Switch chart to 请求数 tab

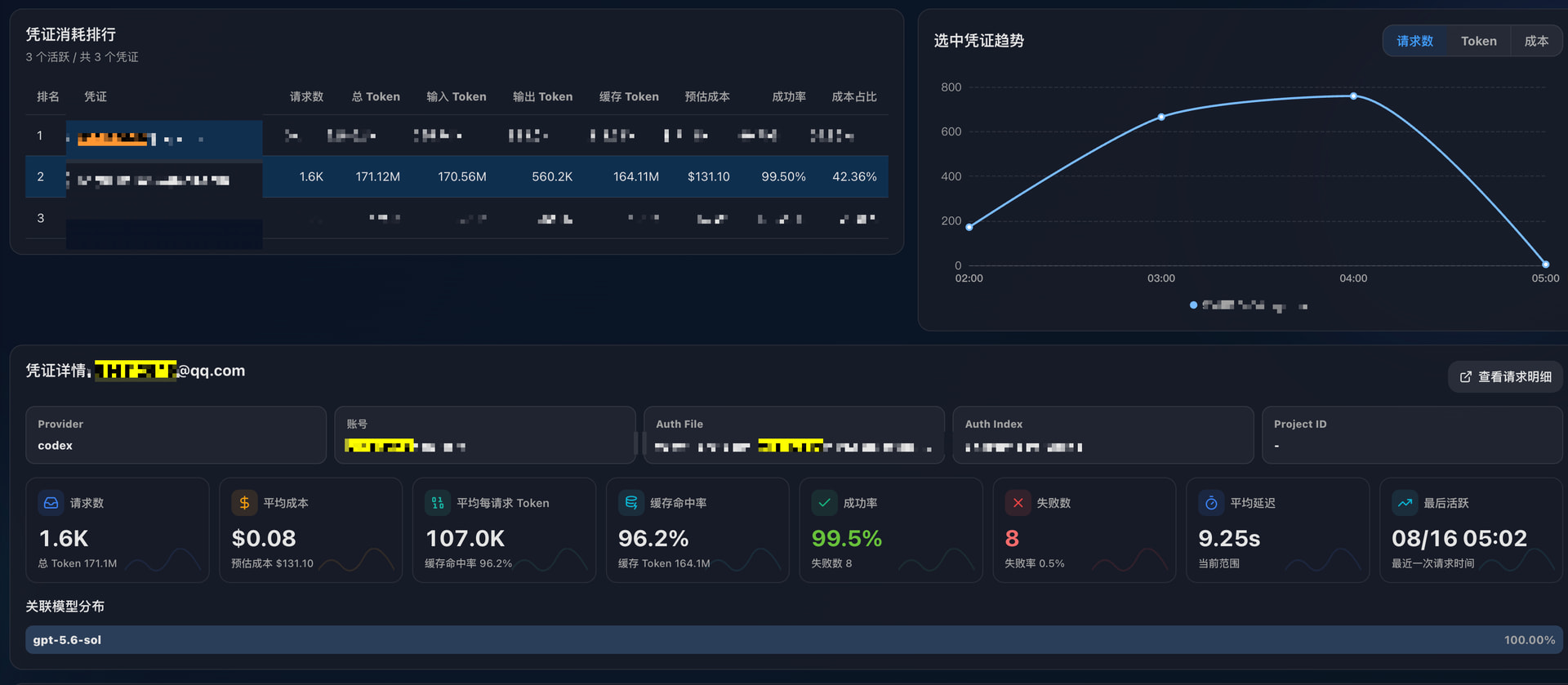click(1414, 41)
